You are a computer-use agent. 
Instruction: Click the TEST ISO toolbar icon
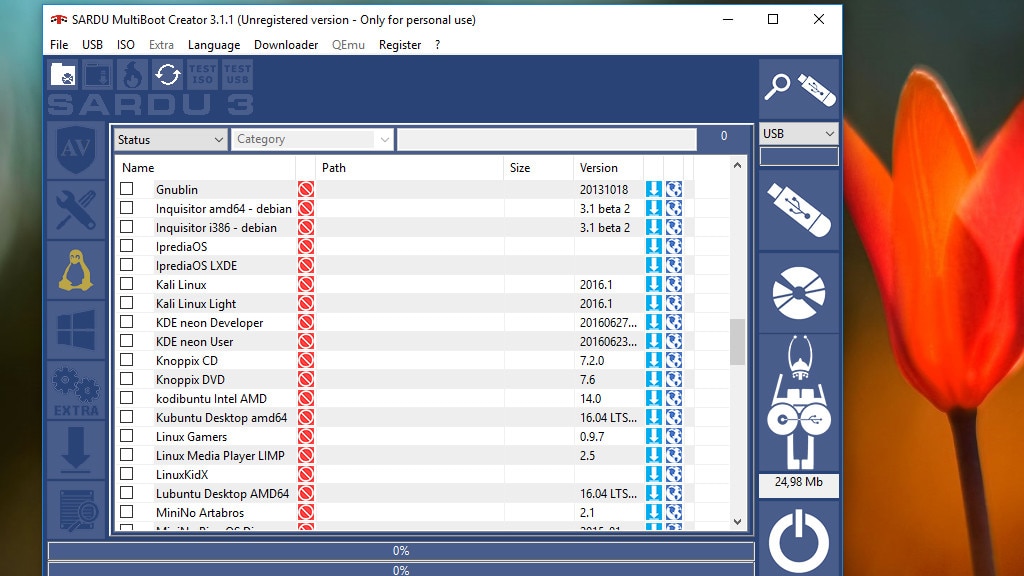point(202,74)
